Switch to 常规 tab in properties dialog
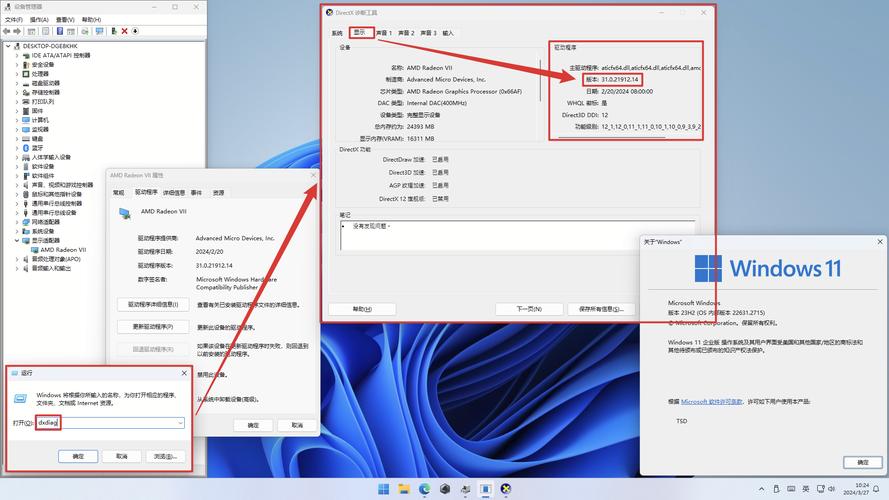The height and width of the screenshot is (500, 889). coord(118,193)
